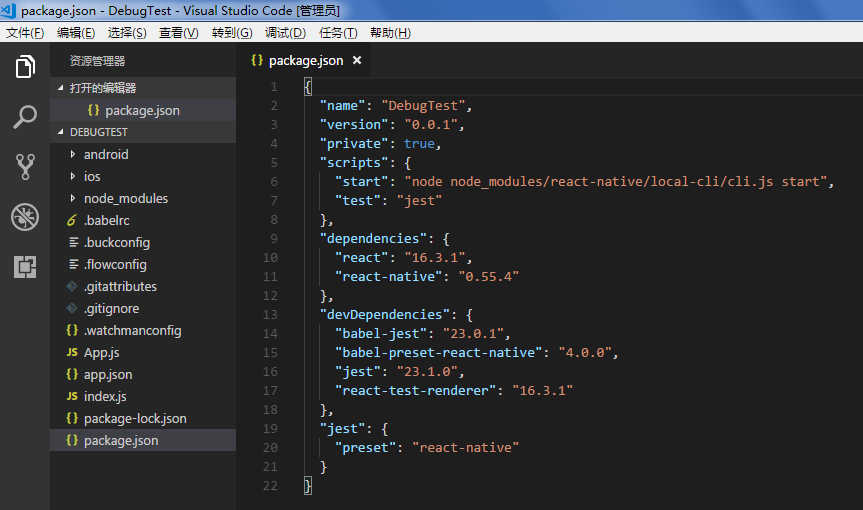Screen dimensions: 863x510
Task: Open the 文件(F) menu
Action: coord(25,32)
